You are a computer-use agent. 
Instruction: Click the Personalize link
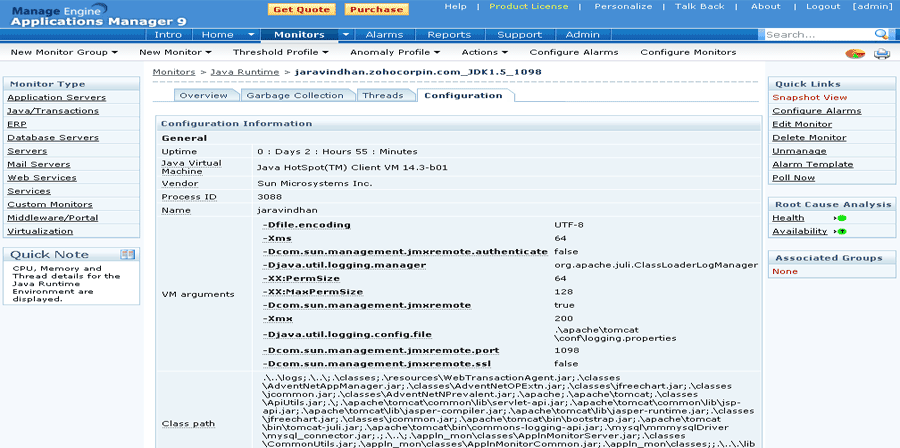coord(623,6)
